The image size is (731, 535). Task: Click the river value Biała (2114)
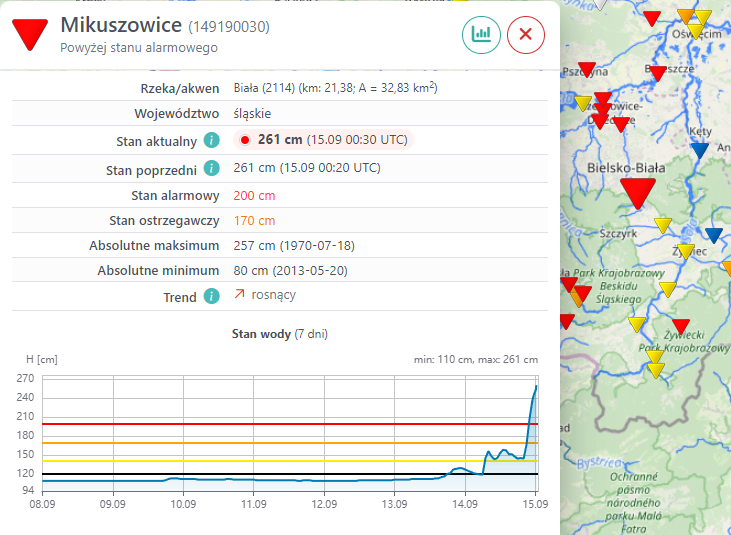click(x=264, y=88)
